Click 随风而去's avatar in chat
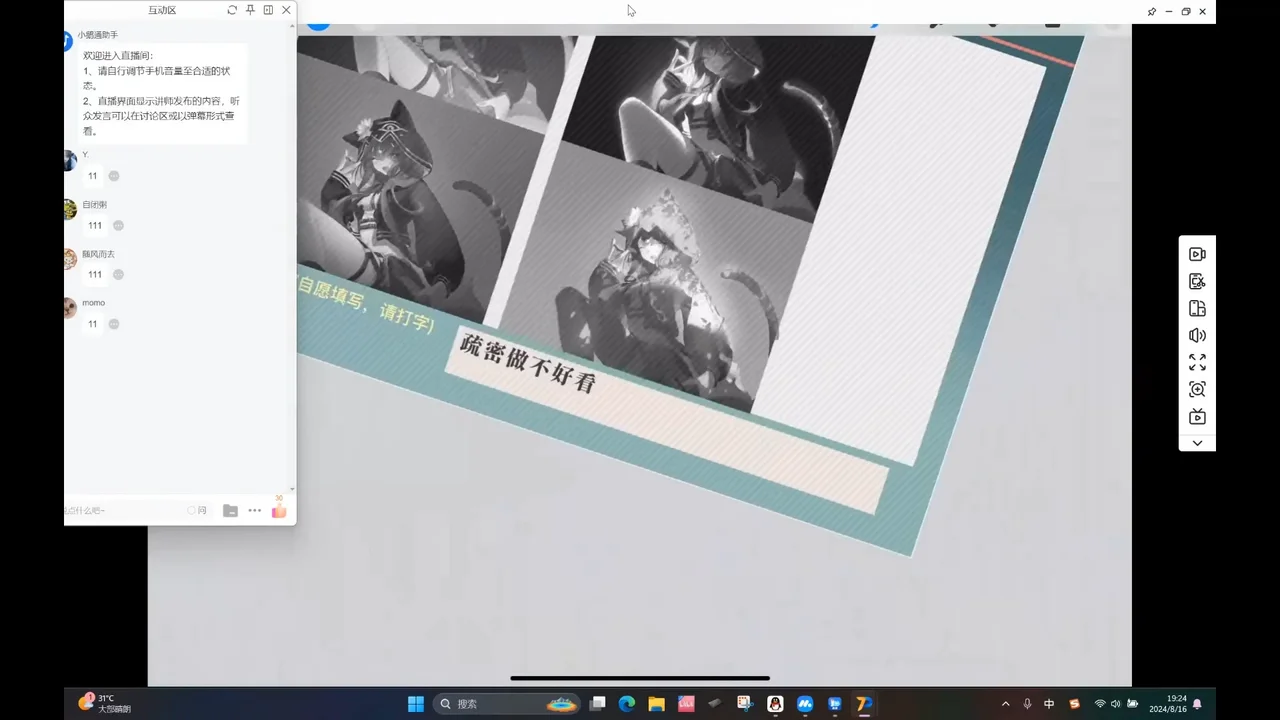The width and height of the screenshot is (1280, 720). pyautogui.click(x=69, y=259)
